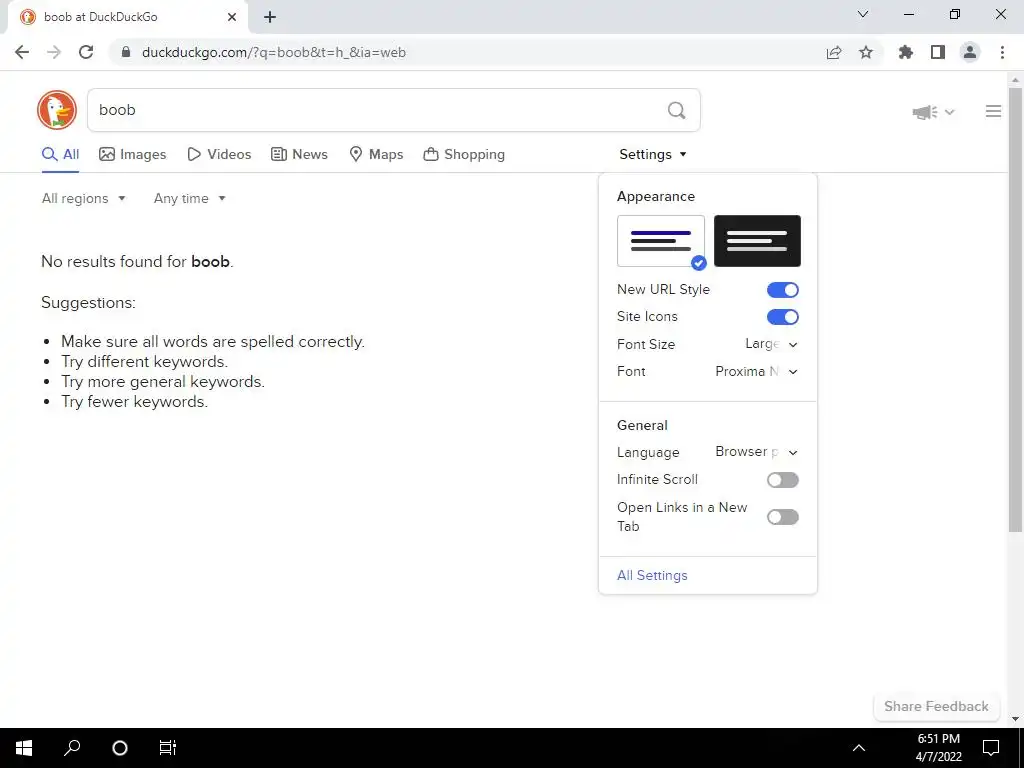Switch to Images tab
Viewport: 1024px width, 768px height.
[133, 154]
